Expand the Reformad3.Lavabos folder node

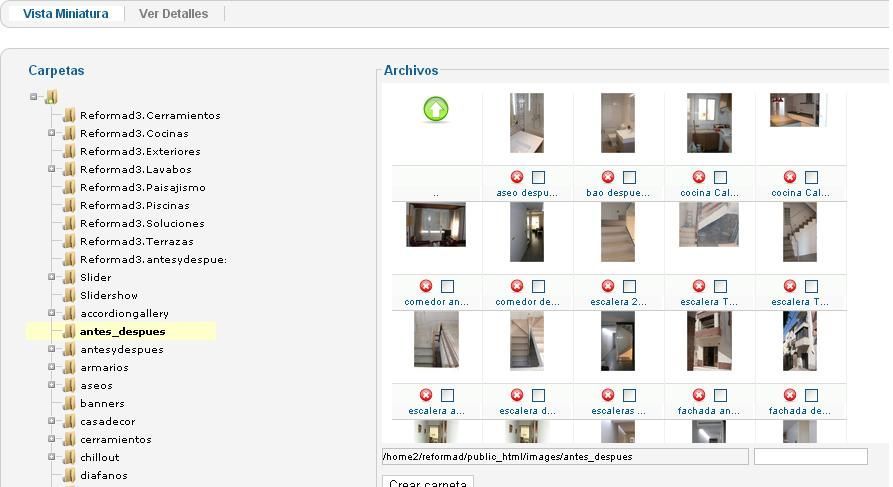[52, 169]
